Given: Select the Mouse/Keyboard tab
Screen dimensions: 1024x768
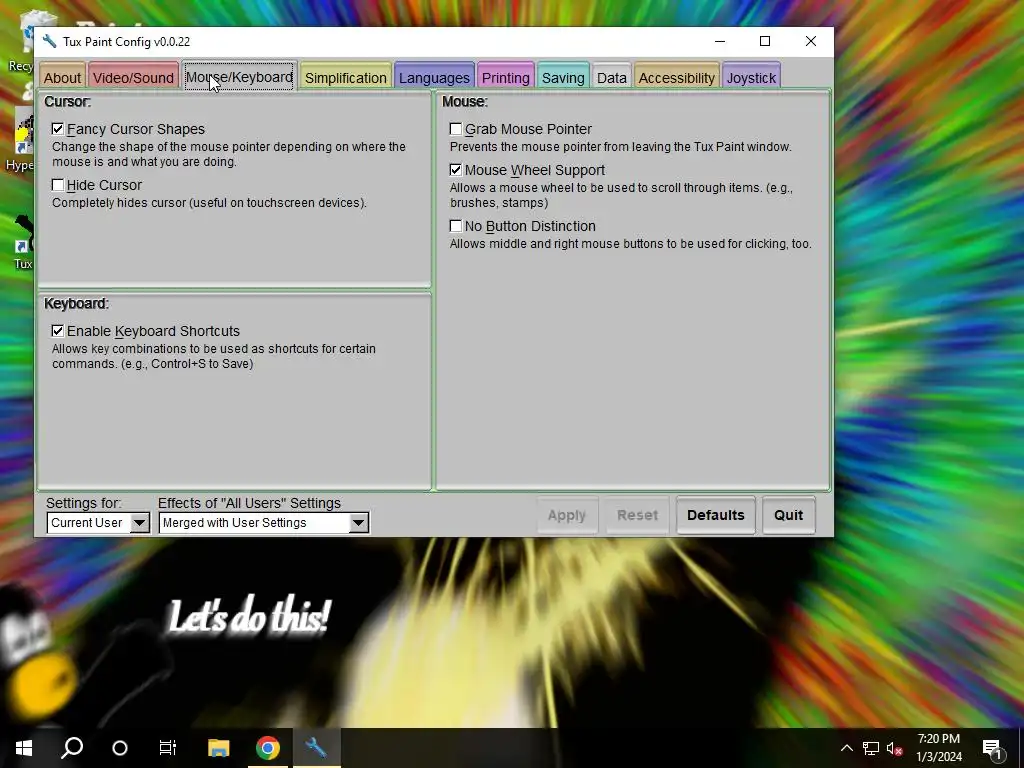Looking at the screenshot, I should (239, 76).
